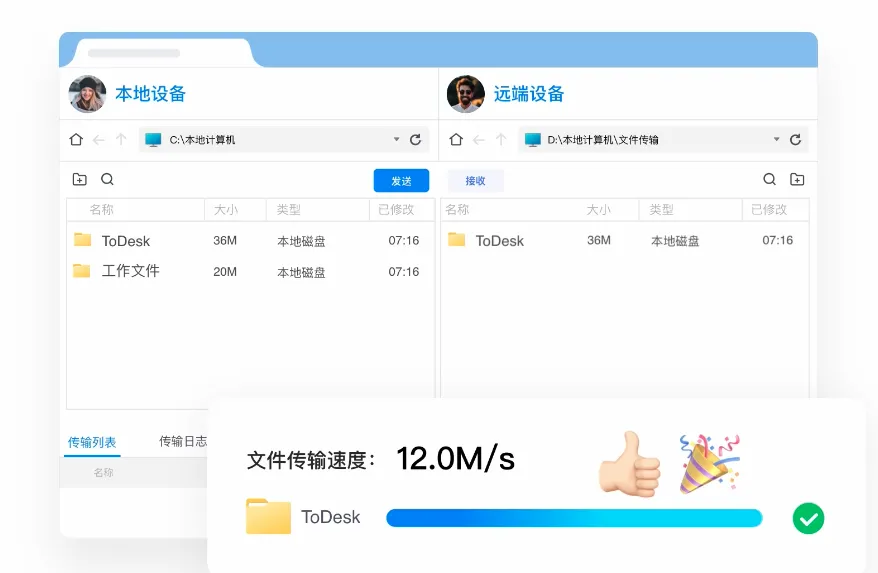Click local device user avatar
Screen dimensions: 878x573
(87, 94)
